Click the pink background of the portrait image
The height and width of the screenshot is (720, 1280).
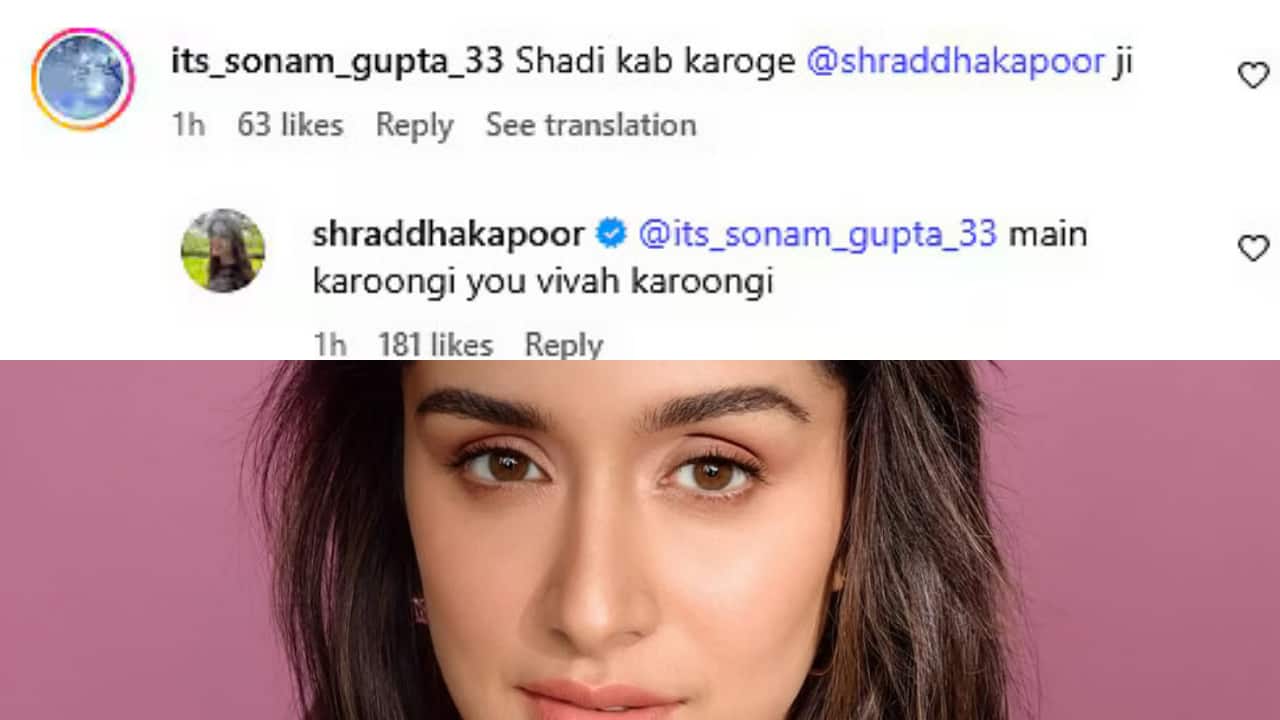click(120, 540)
